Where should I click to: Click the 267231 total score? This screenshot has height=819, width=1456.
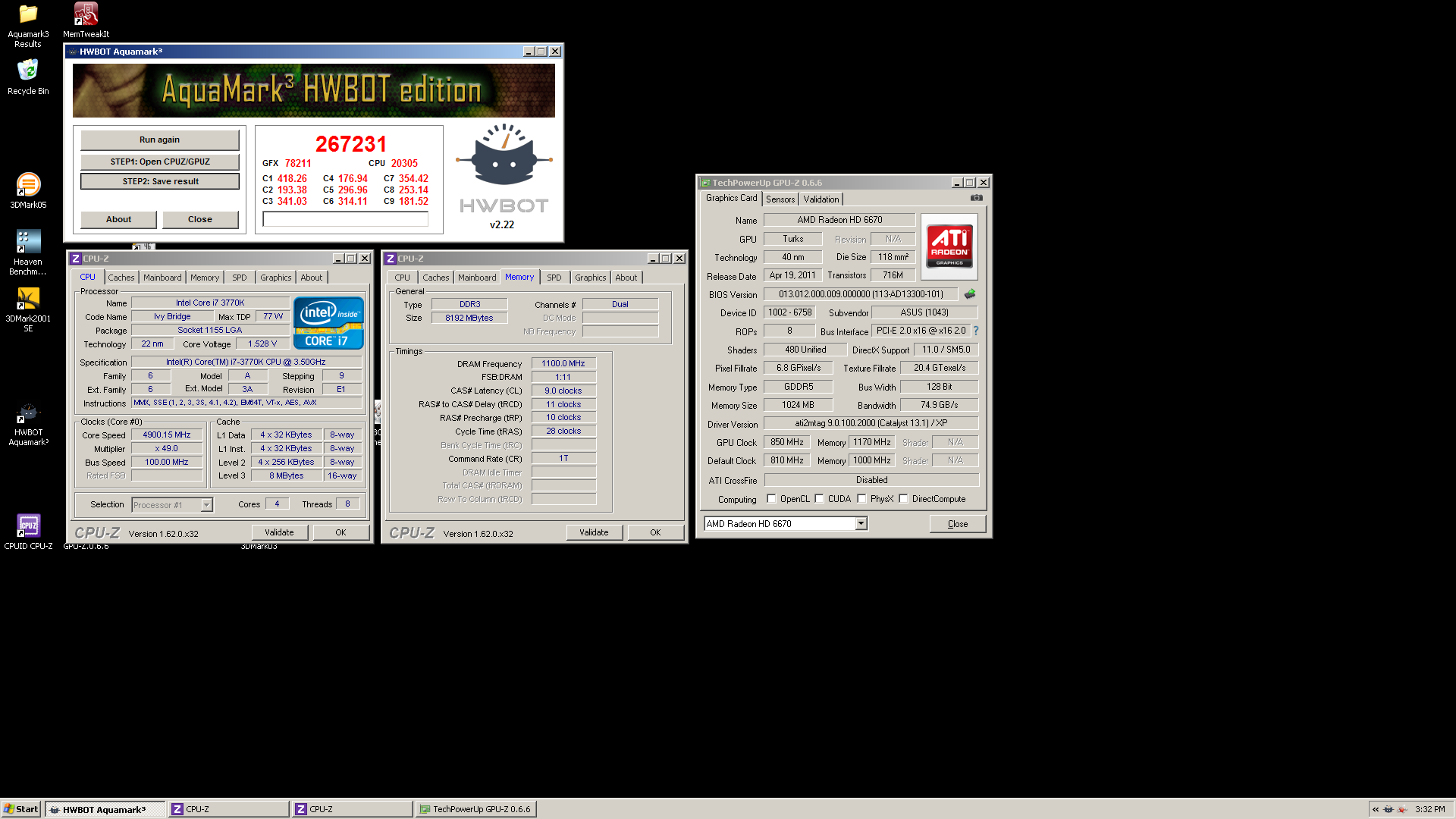pos(351,144)
